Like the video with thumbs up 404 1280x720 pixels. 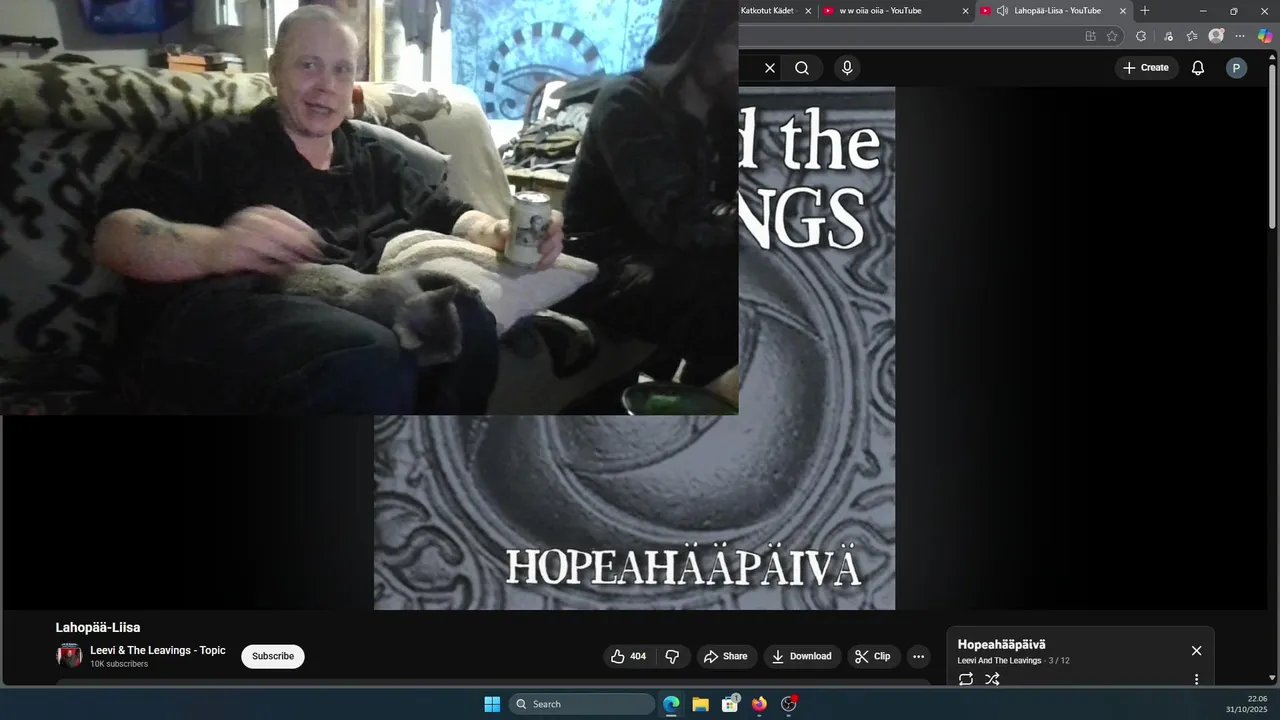pos(629,656)
